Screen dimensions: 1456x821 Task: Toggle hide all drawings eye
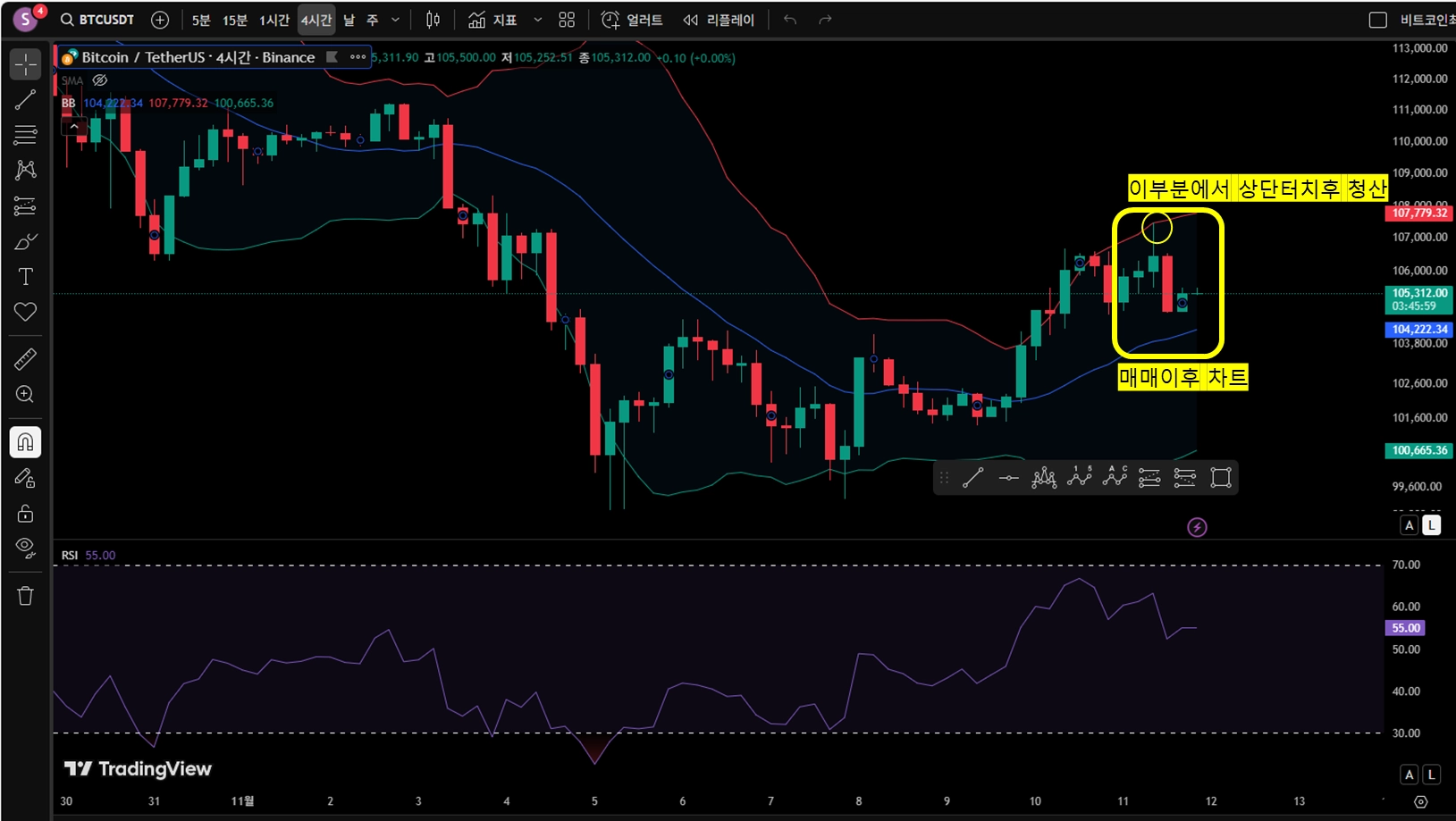25,548
